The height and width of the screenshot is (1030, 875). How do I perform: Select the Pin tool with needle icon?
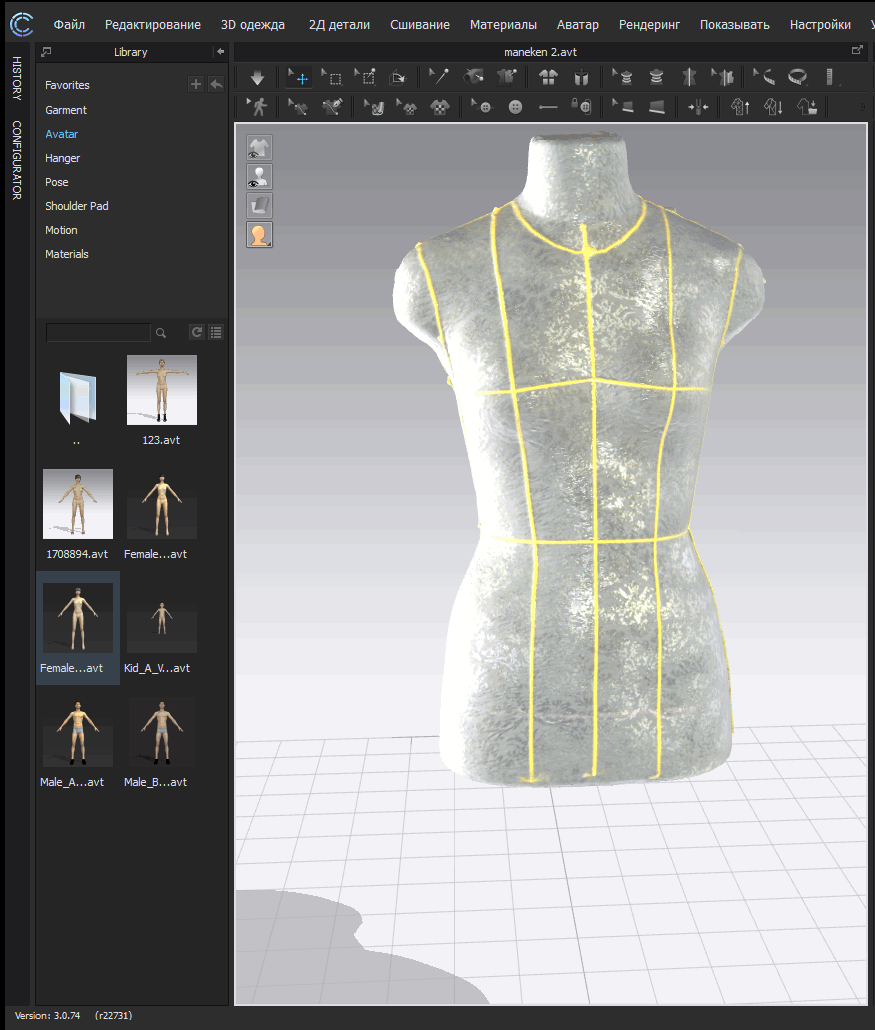click(438, 77)
